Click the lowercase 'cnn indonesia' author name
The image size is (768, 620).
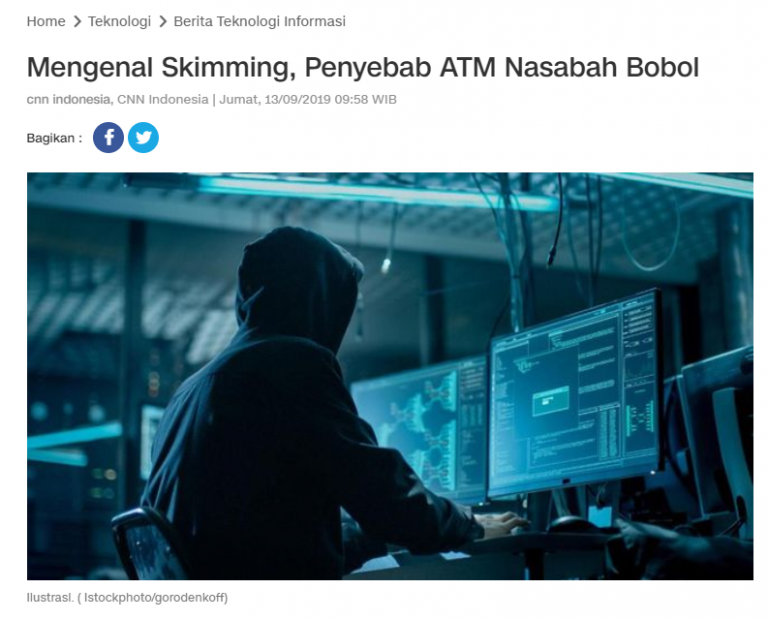pos(69,99)
